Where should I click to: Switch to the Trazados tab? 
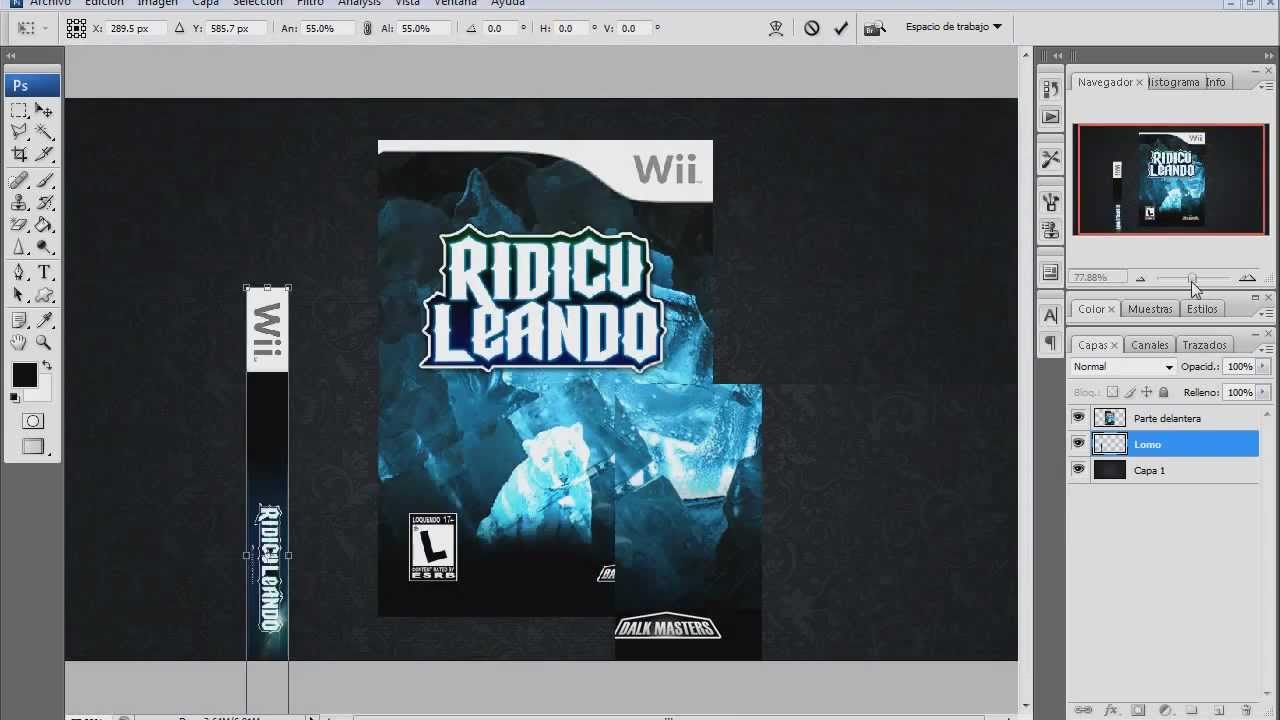(1204, 345)
